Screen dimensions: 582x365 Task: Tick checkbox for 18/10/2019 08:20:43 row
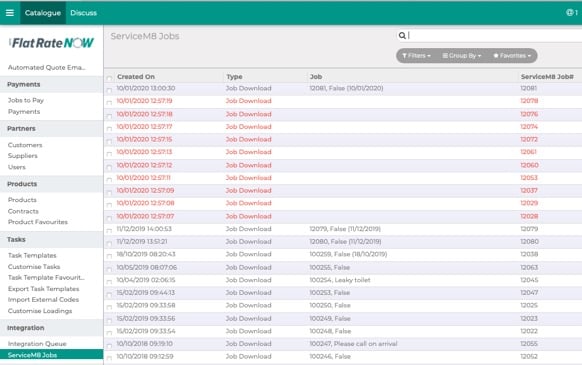(109, 256)
